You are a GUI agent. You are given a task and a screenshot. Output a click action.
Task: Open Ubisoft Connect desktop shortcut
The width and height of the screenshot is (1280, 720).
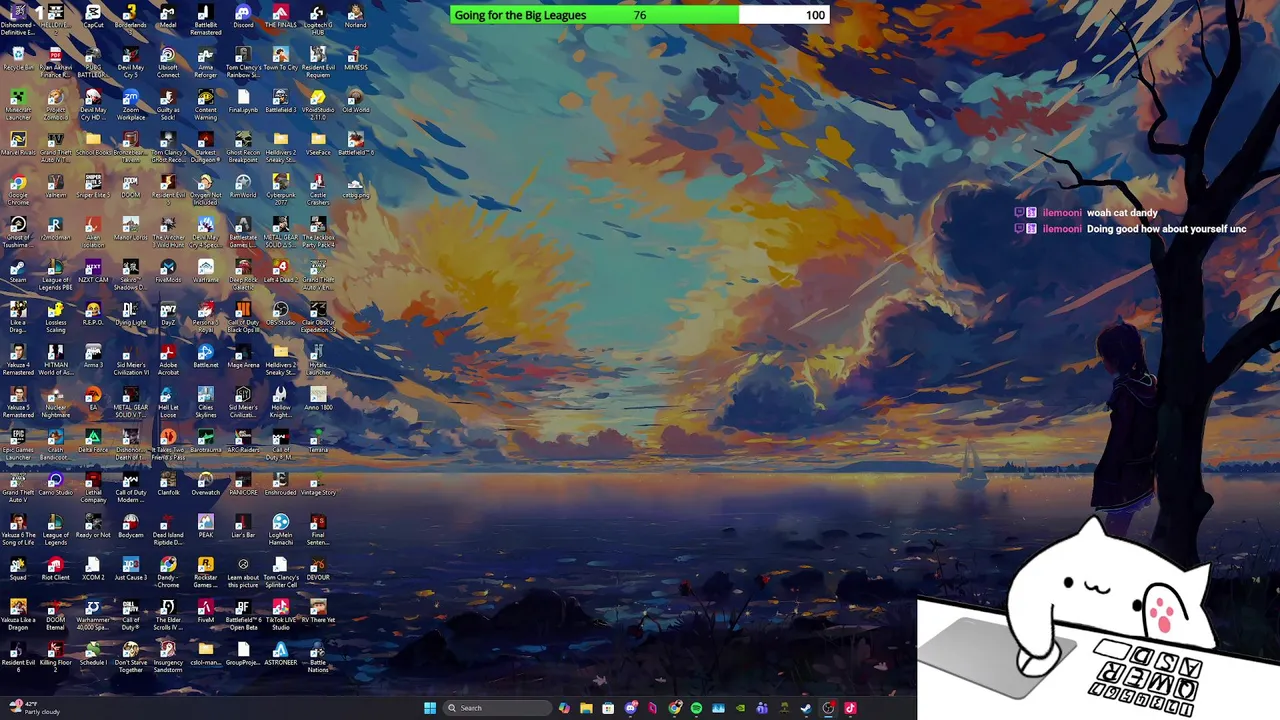pyautogui.click(x=168, y=61)
